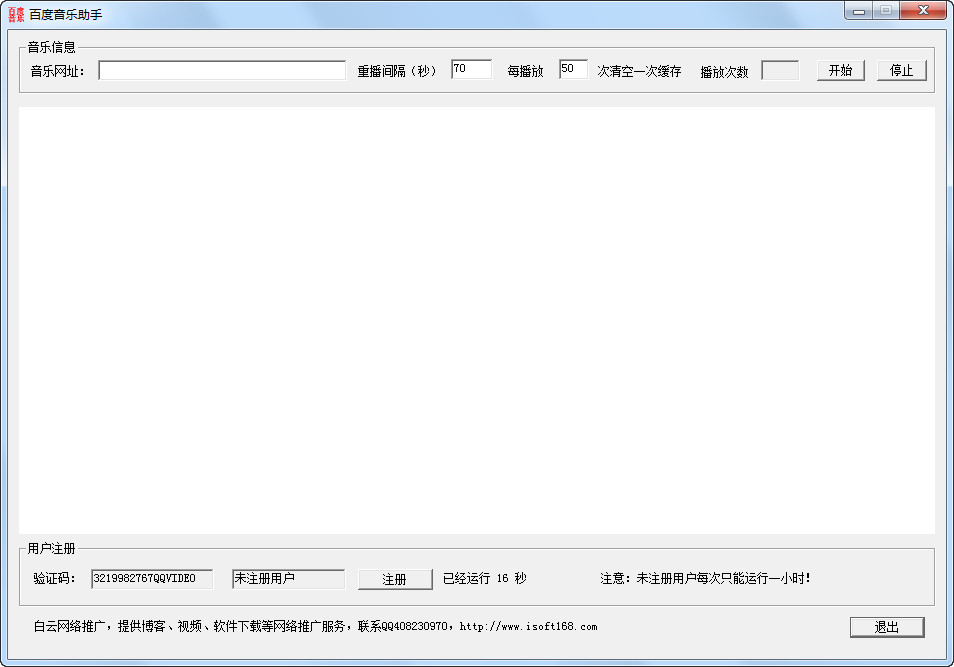Click the 已经运行 16 秒 status text
This screenshot has width=954, height=667.
coord(485,578)
